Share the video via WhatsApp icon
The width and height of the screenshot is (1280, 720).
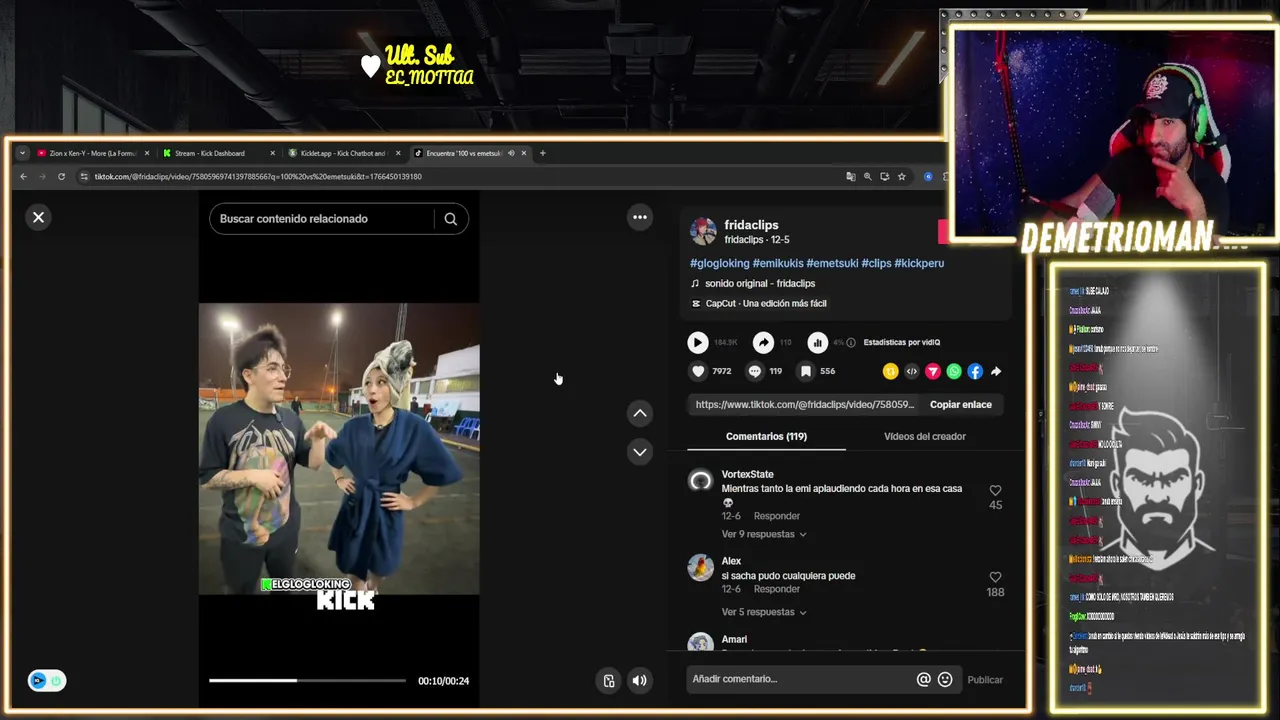954,371
